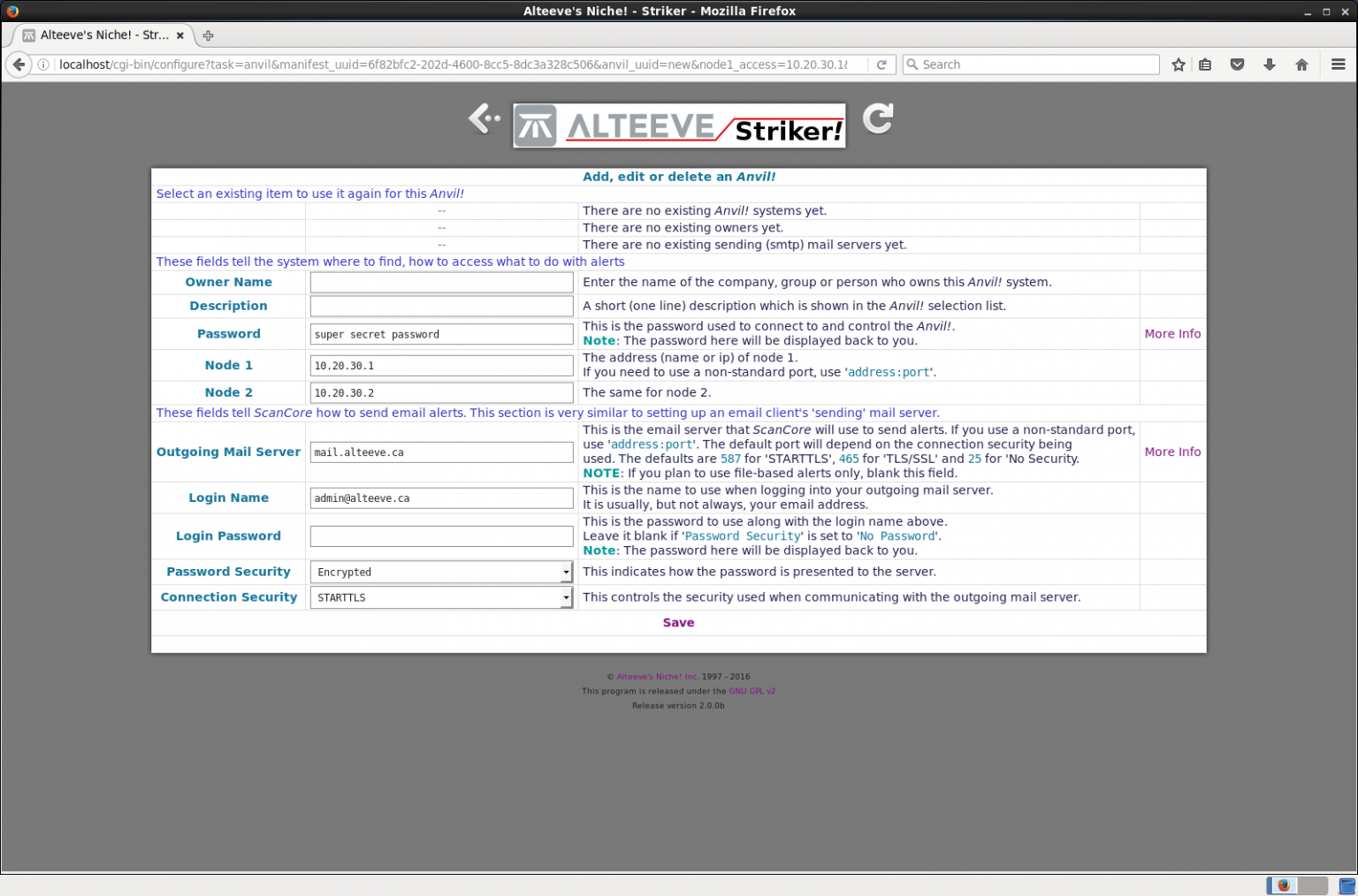This screenshot has width=1358, height=896.
Task: Click Save to submit the Anvil form
Action: point(678,623)
